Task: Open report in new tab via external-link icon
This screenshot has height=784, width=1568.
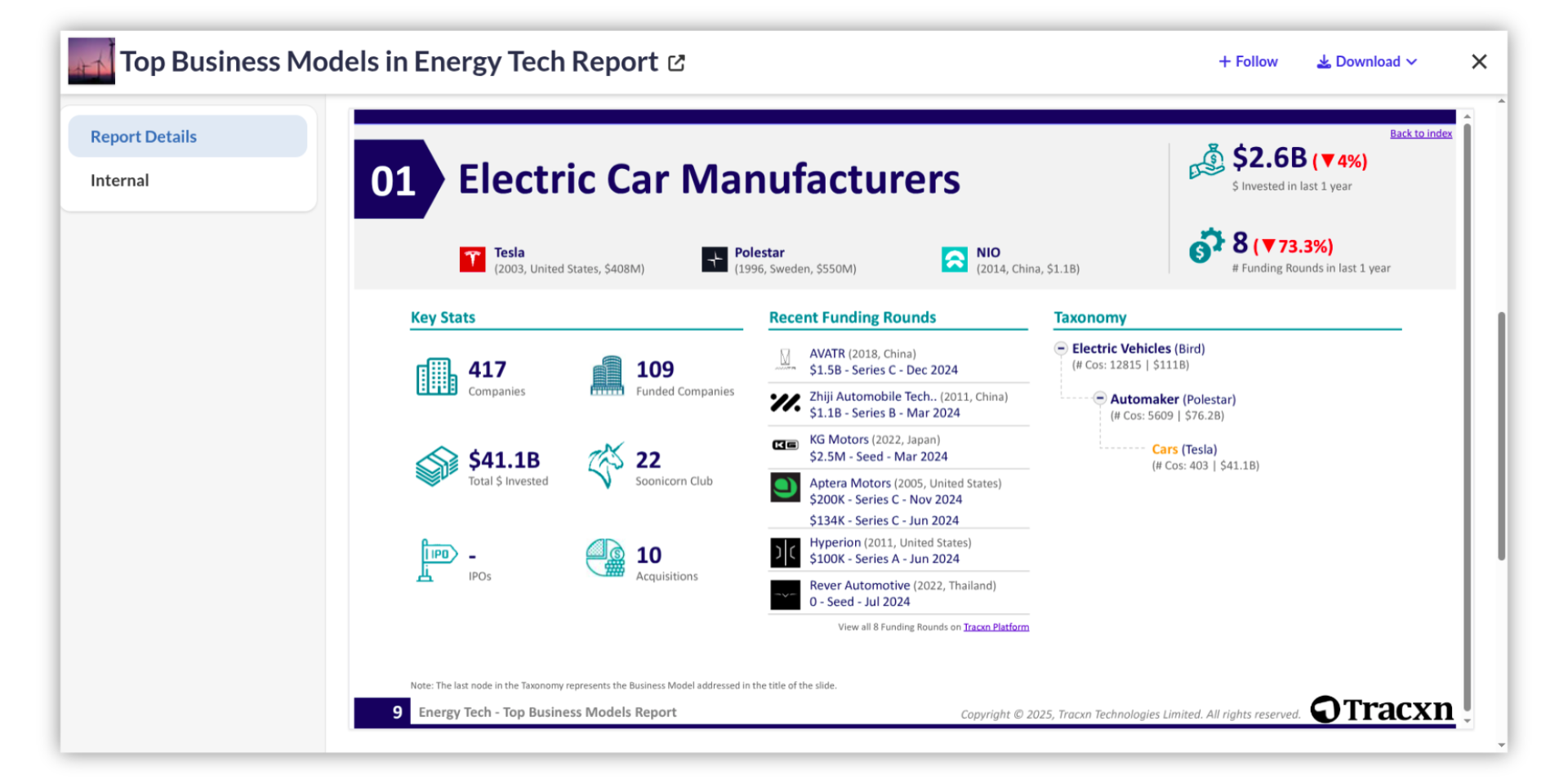Action: 676,63
